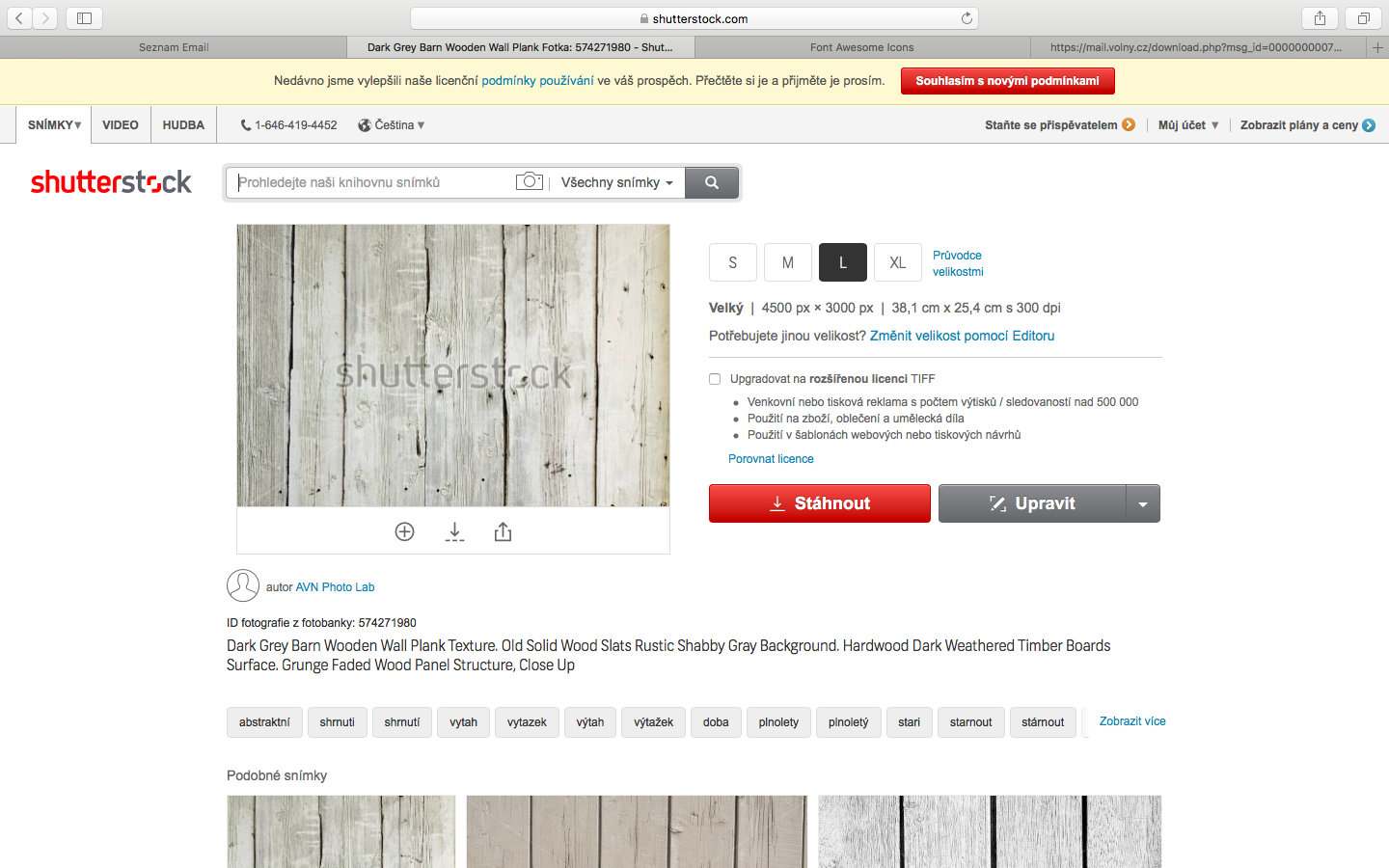The height and width of the screenshot is (868, 1389).
Task: Select size XL option
Action: click(897, 262)
